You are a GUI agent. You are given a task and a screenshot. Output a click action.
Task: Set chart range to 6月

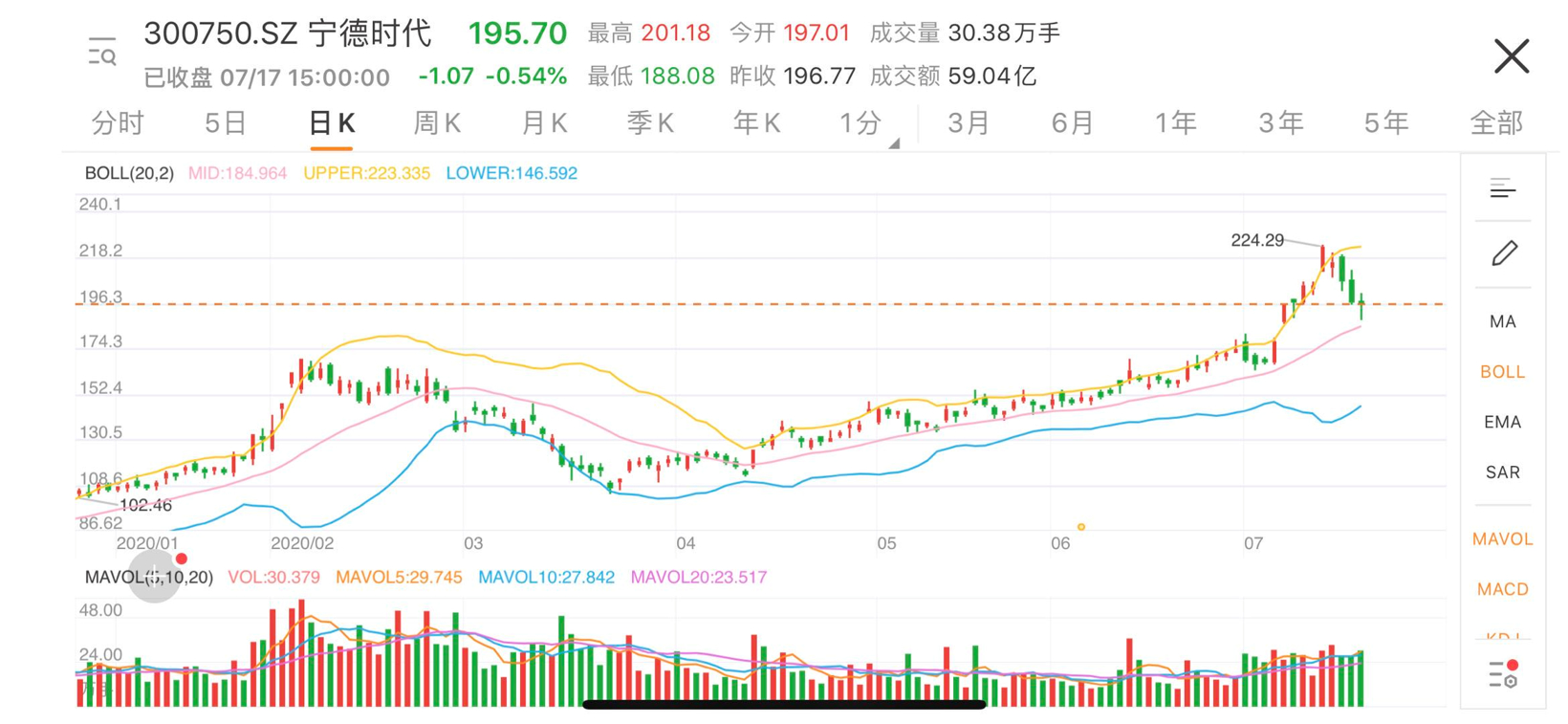(1072, 123)
